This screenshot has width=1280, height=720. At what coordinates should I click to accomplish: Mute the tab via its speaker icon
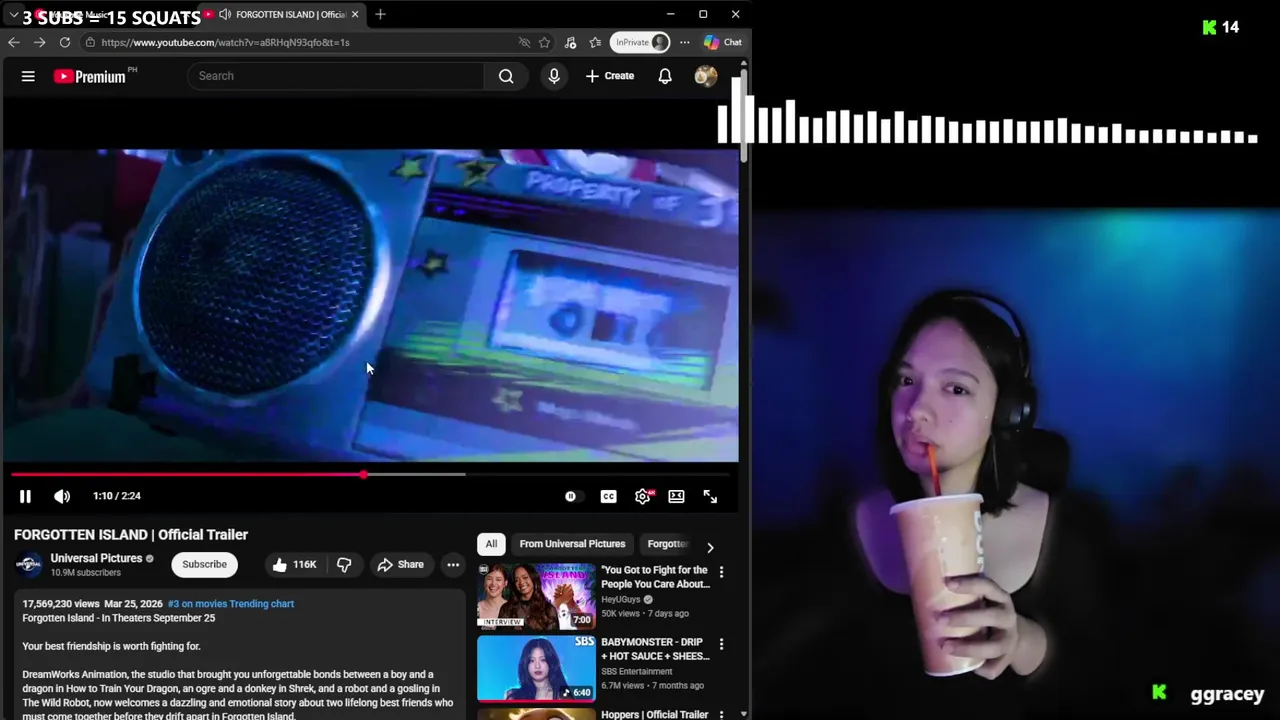225,14
